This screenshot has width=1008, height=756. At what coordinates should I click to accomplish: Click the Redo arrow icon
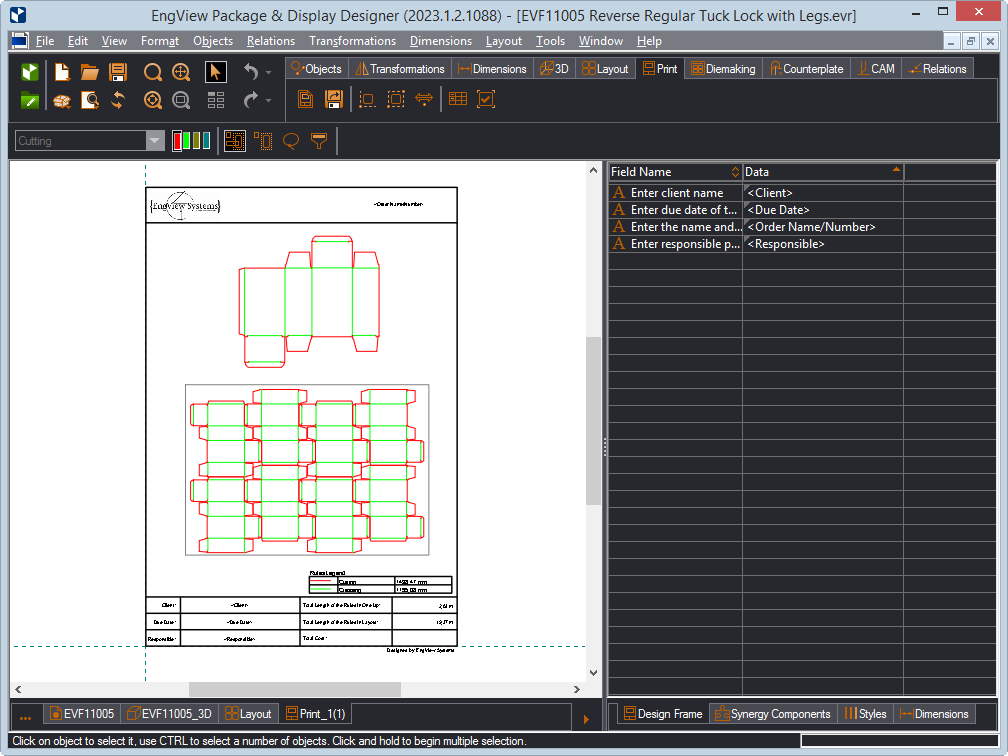(x=251, y=100)
